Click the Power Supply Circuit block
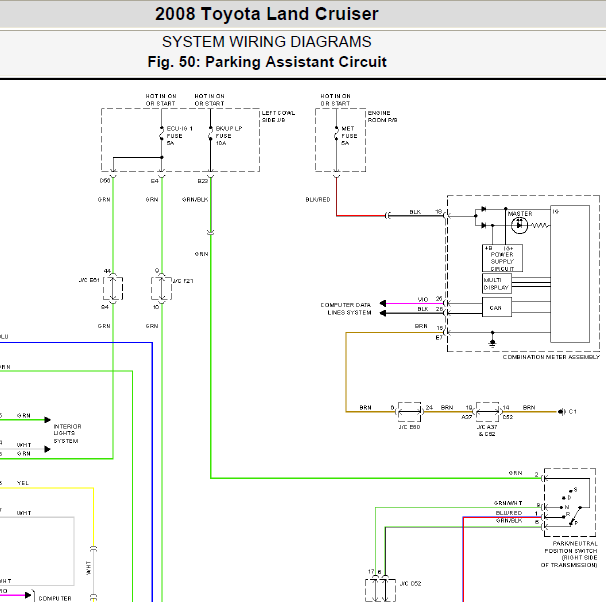 tap(502, 258)
